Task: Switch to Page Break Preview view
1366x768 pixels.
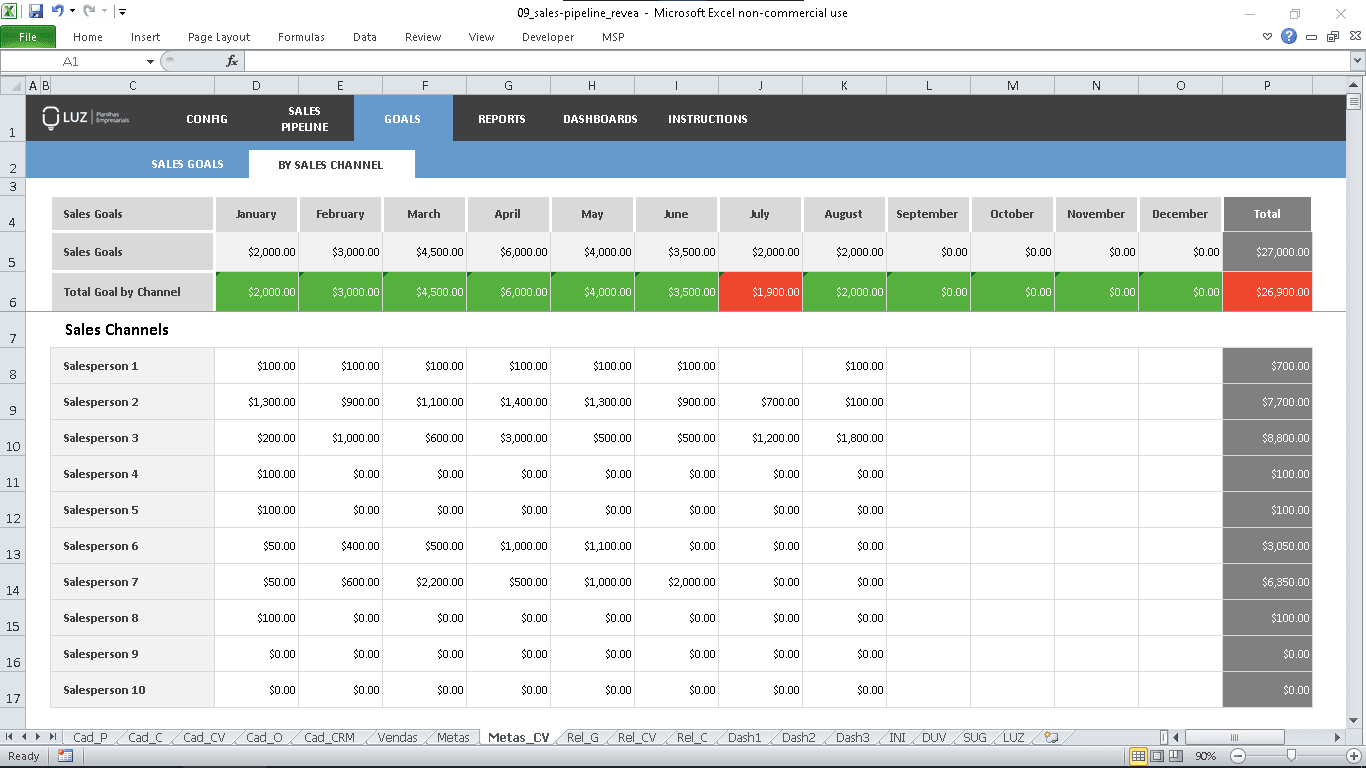Action: coord(1175,756)
